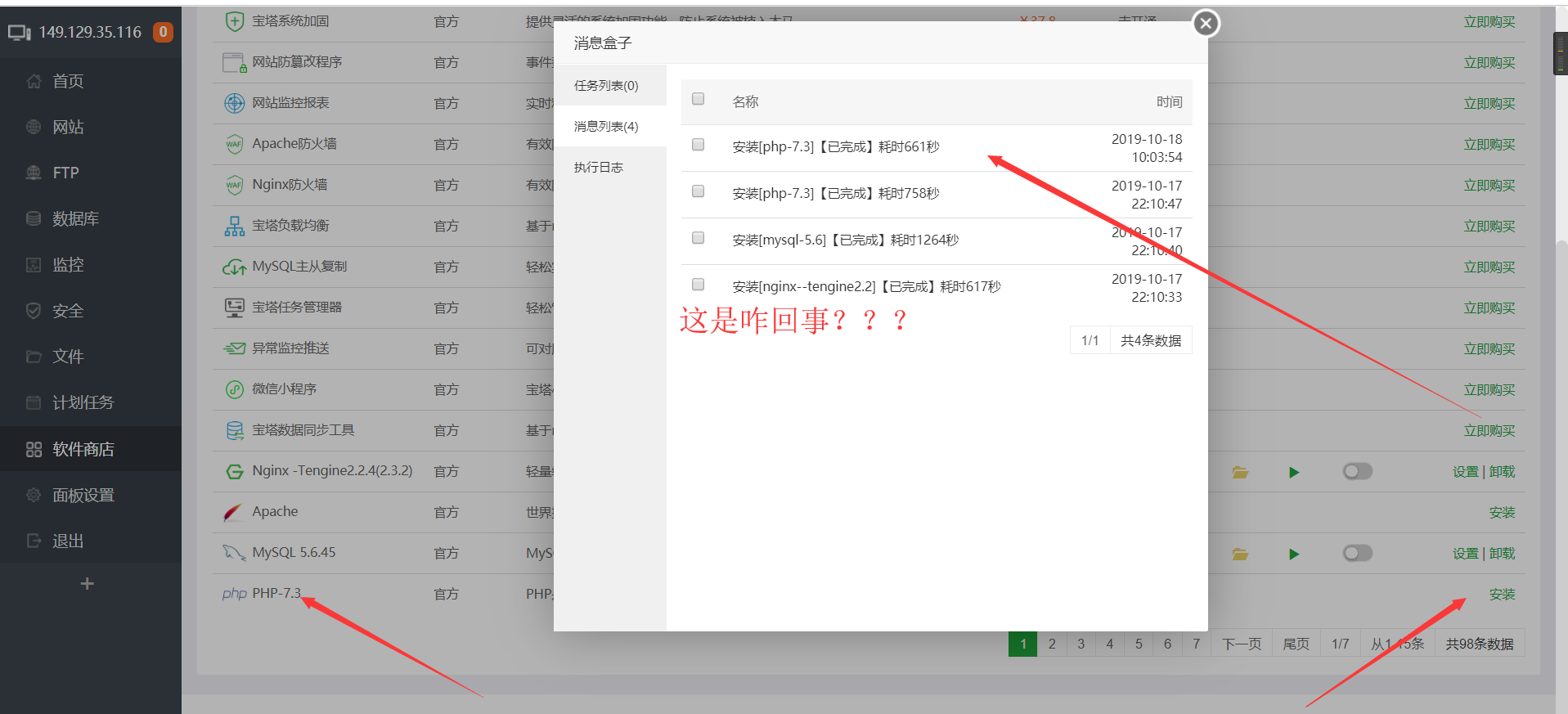
Task: Click the Apache防火墙 WAF icon
Action: click(235, 144)
